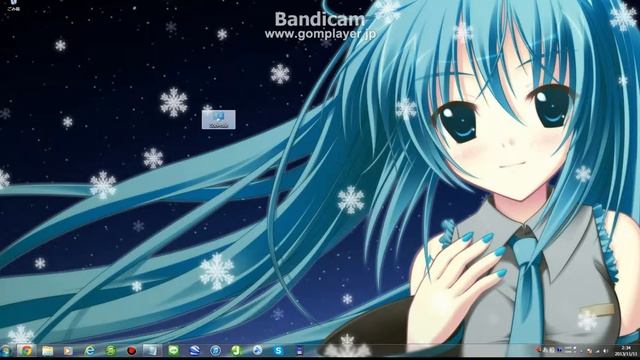The image size is (640, 360).
Task: Click the green swirl taskbar icon
Action: coord(110,351)
